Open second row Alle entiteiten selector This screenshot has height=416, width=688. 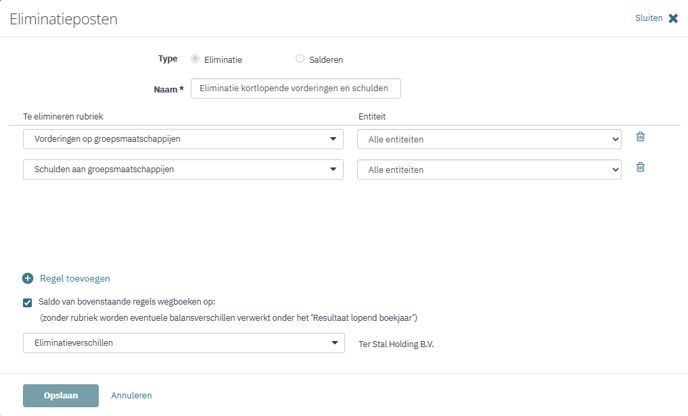(489, 169)
